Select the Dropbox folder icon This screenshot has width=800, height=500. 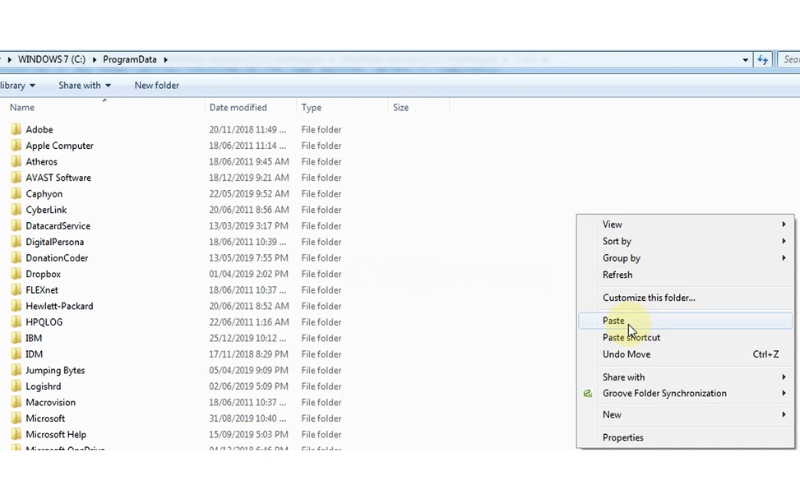16,274
